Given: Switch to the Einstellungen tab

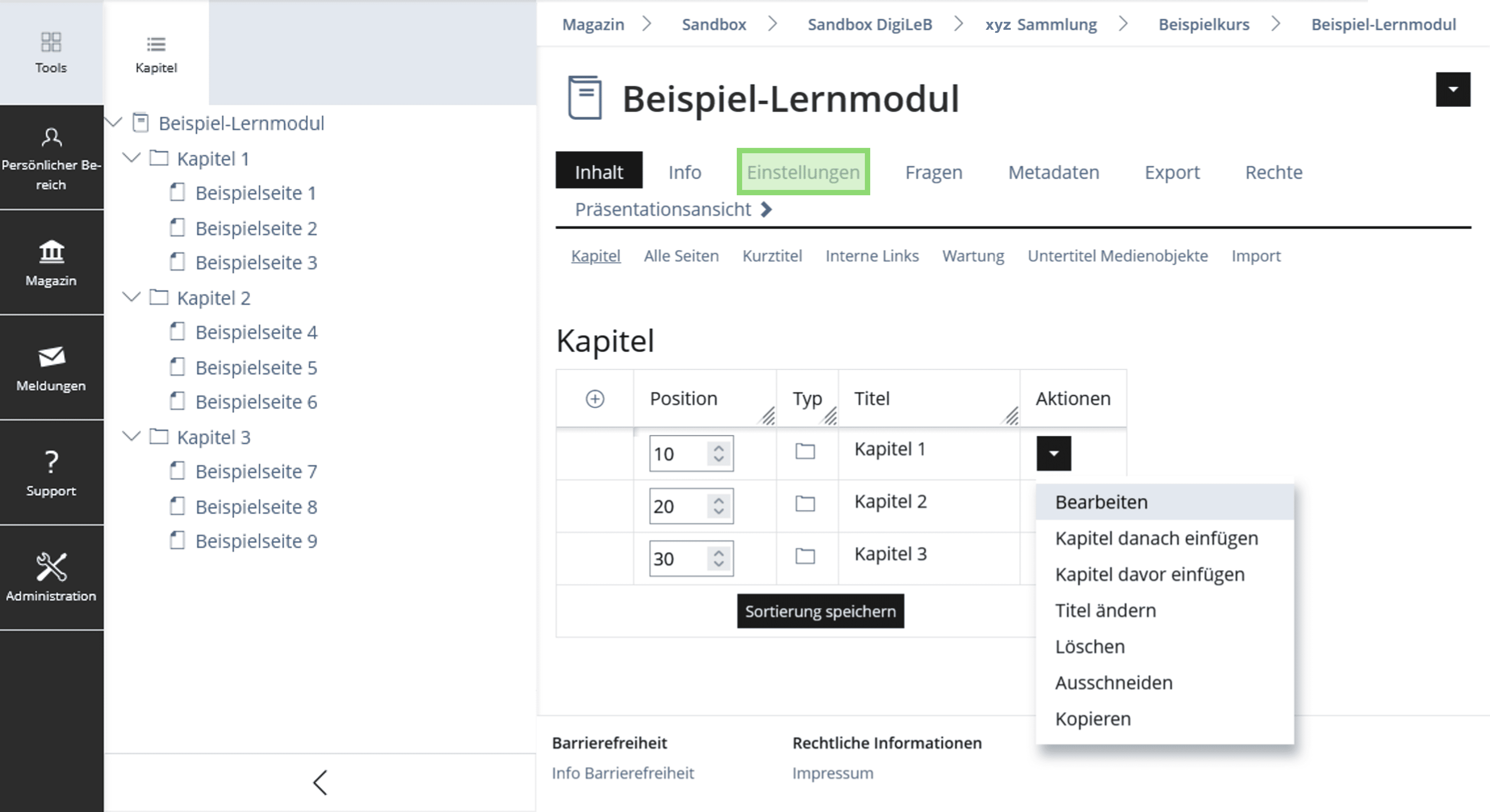Looking at the screenshot, I should click(803, 172).
